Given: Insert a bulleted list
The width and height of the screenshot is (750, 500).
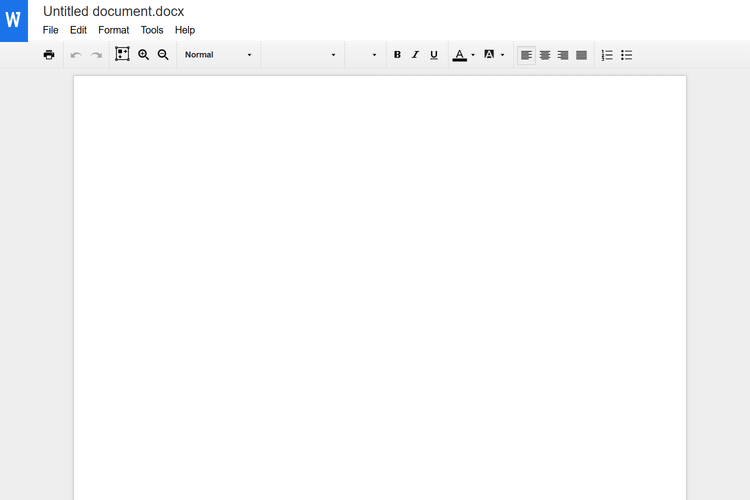Looking at the screenshot, I should point(627,55).
